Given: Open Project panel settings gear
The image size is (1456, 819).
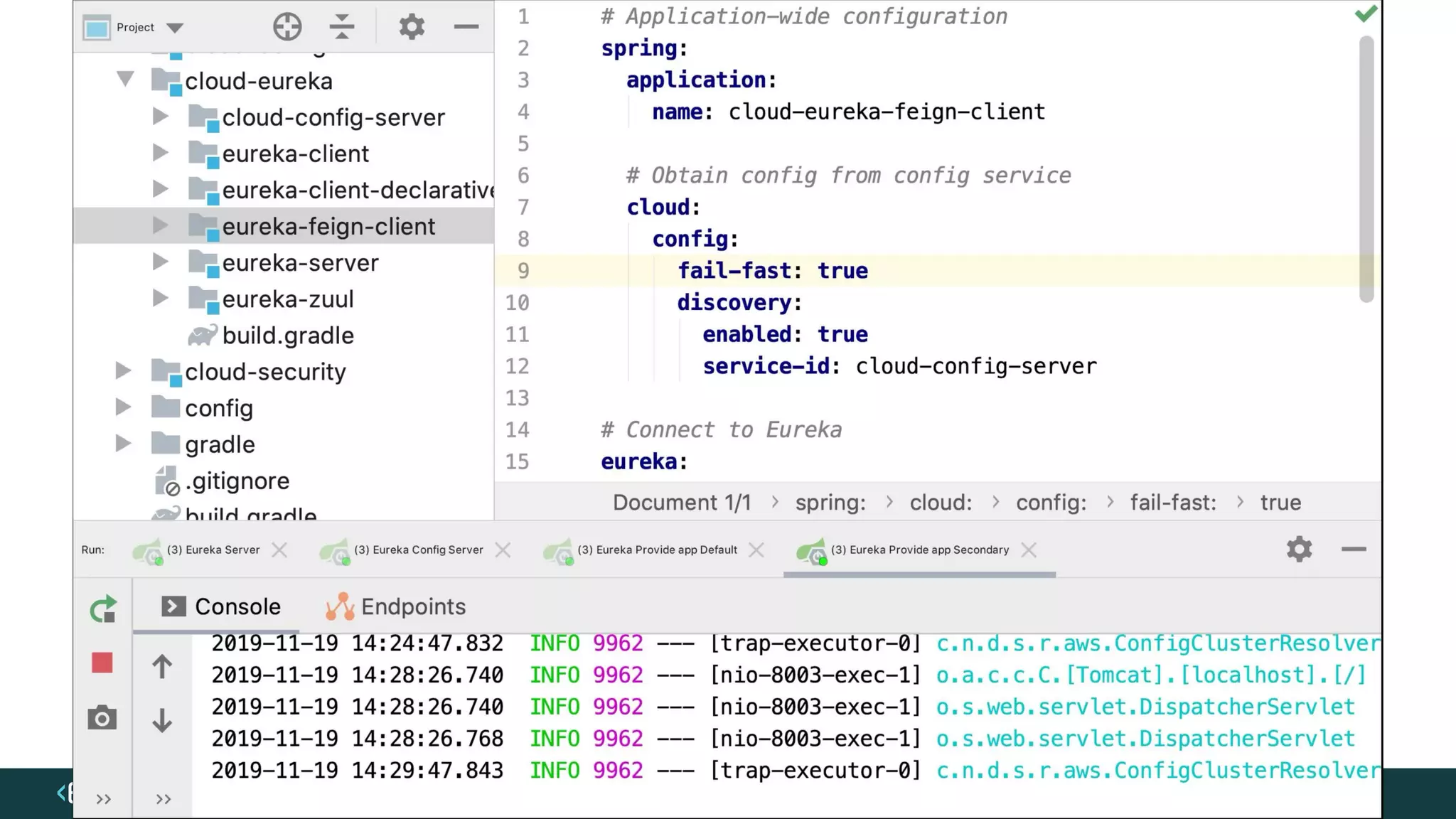Looking at the screenshot, I should click(411, 27).
